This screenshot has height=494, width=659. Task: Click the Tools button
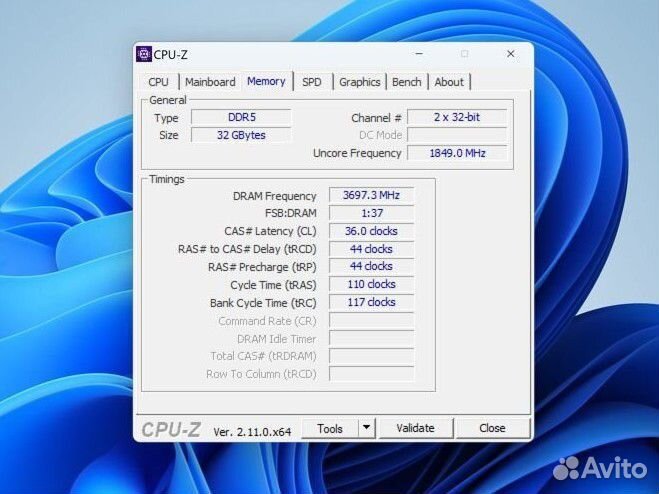tap(330, 428)
